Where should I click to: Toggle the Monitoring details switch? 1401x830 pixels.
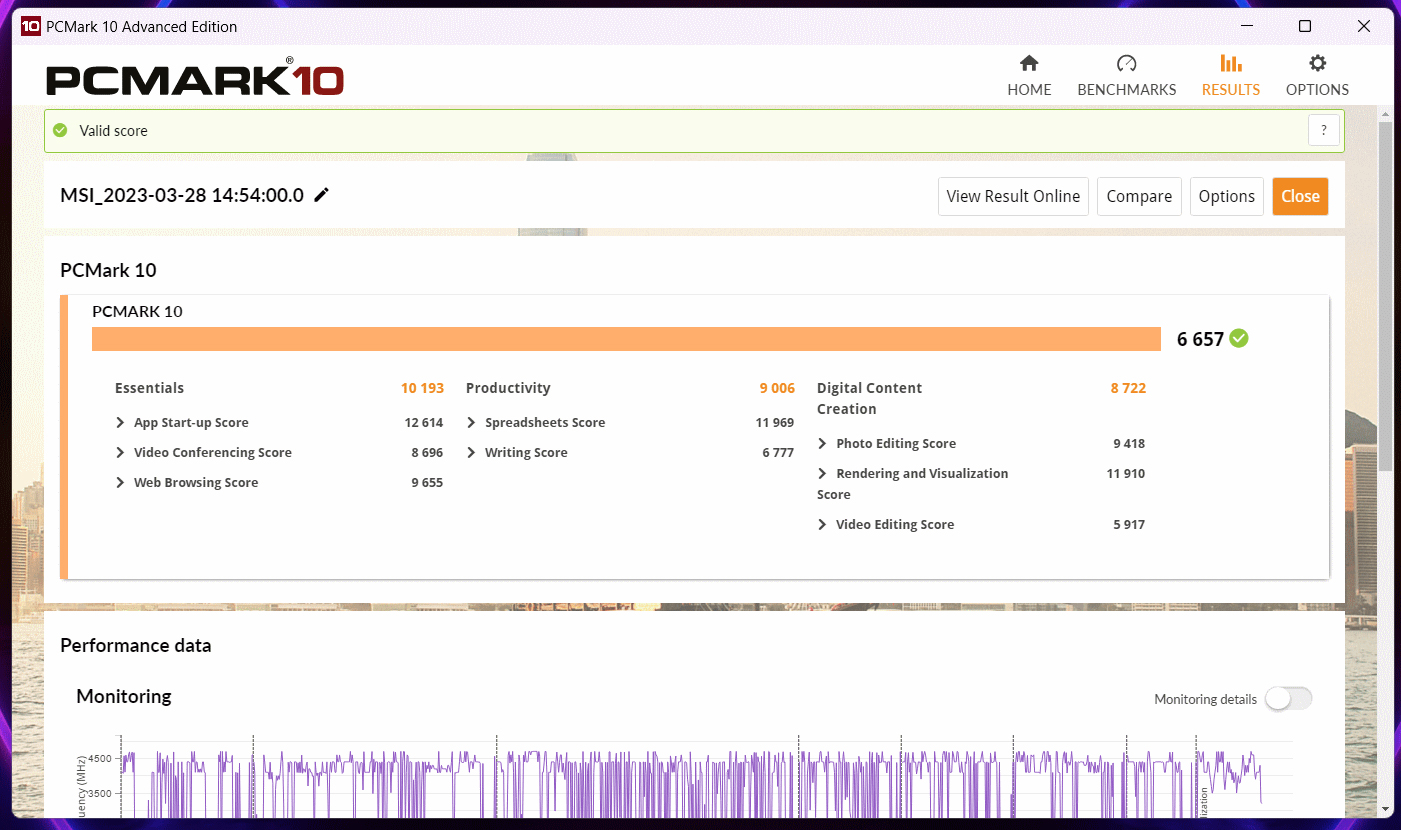(x=1288, y=699)
